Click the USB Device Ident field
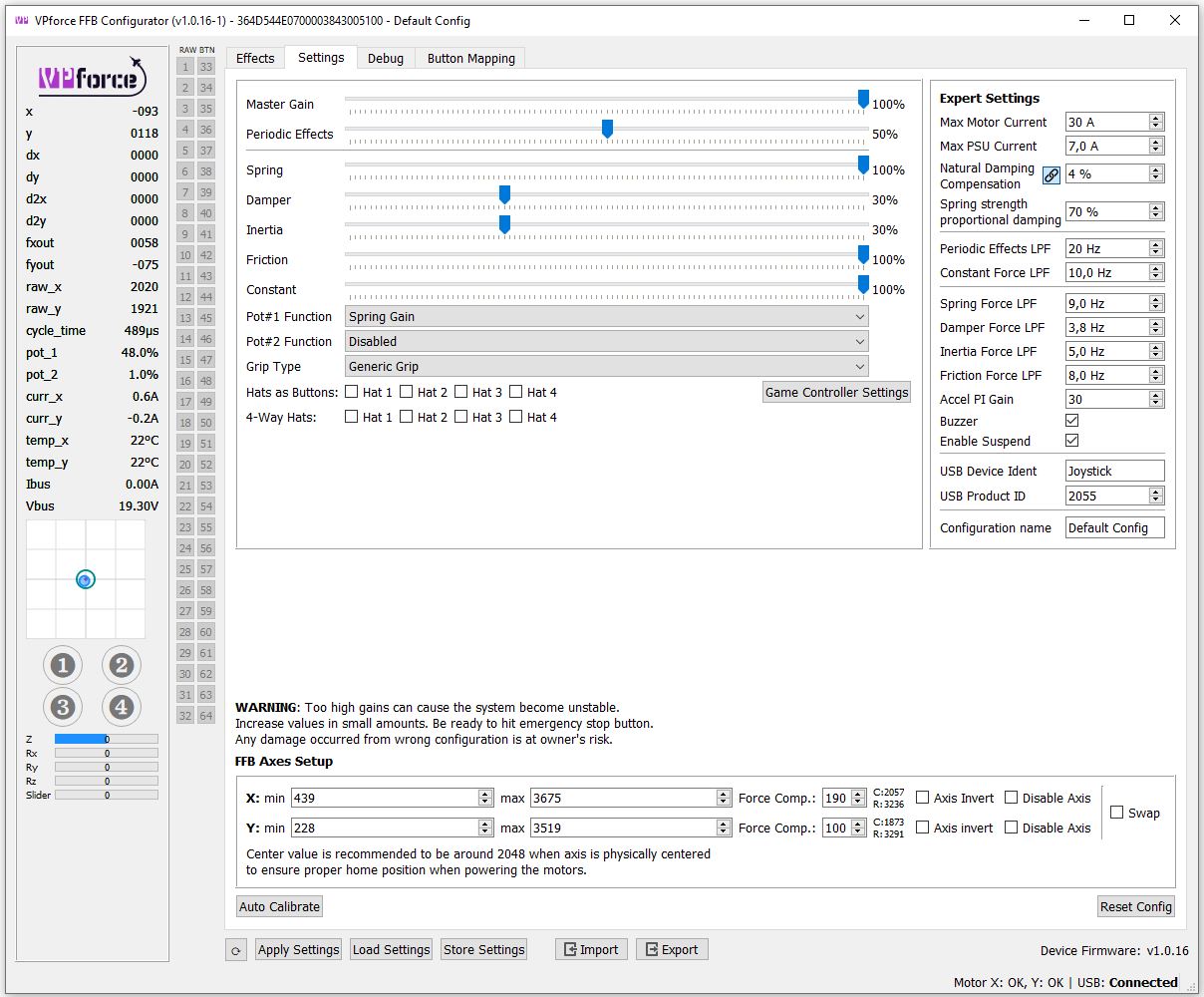The width and height of the screenshot is (1204, 997). point(1114,471)
